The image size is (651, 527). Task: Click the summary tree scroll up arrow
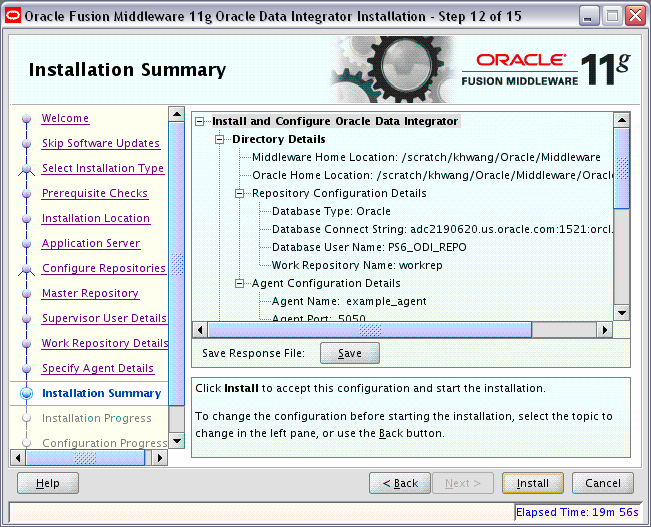[x=622, y=120]
